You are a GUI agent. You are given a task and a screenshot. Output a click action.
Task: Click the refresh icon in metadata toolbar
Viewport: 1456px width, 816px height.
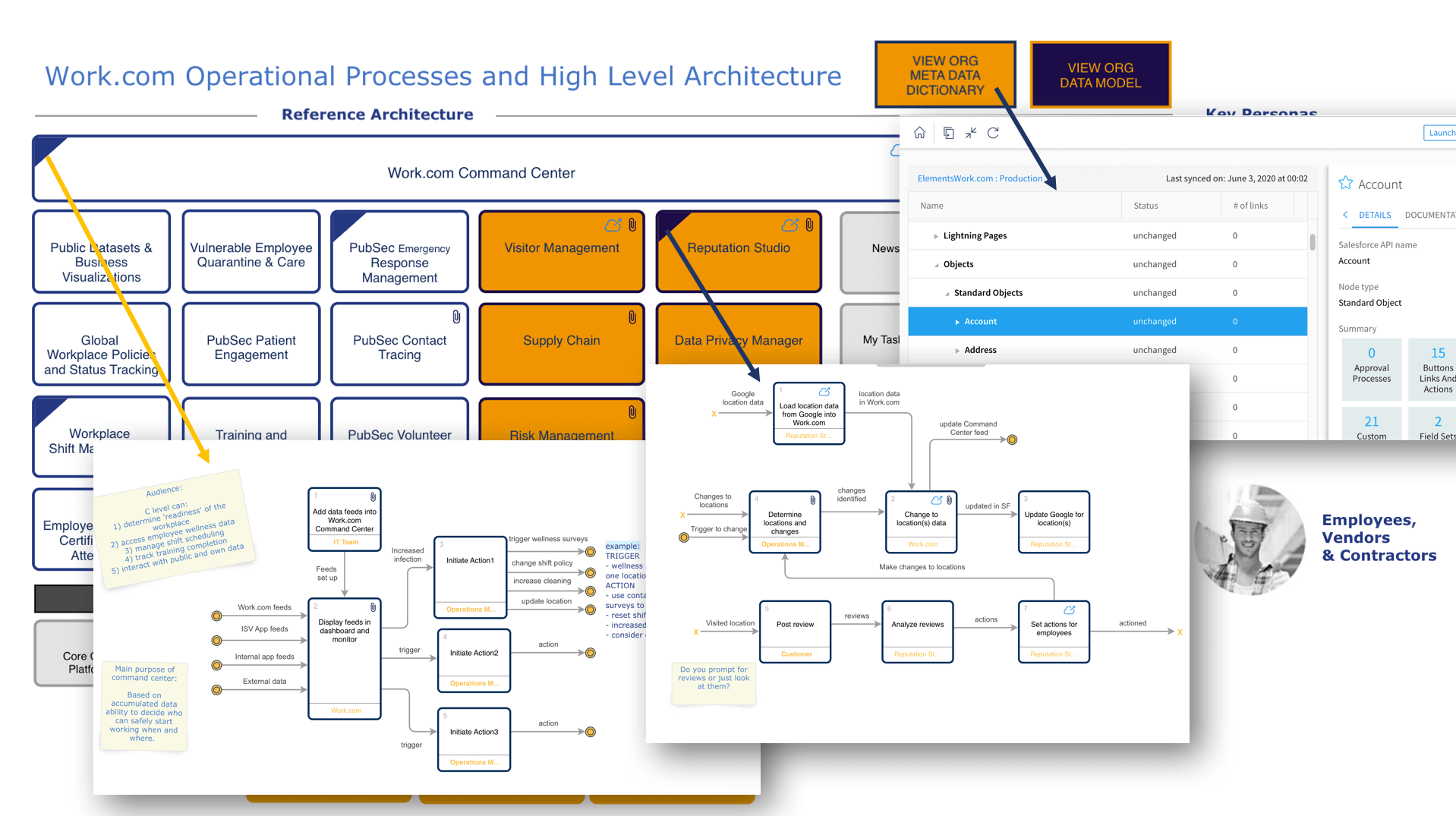(993, 133)
